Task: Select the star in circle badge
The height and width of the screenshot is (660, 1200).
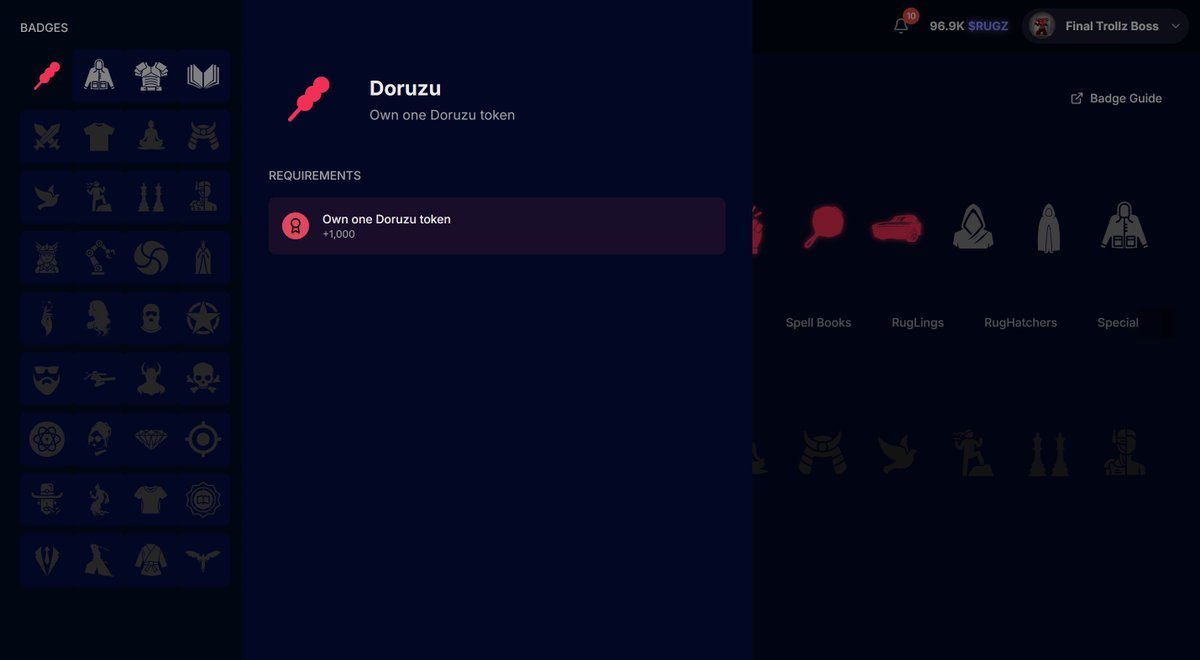Action: click(x=203, y=318)
